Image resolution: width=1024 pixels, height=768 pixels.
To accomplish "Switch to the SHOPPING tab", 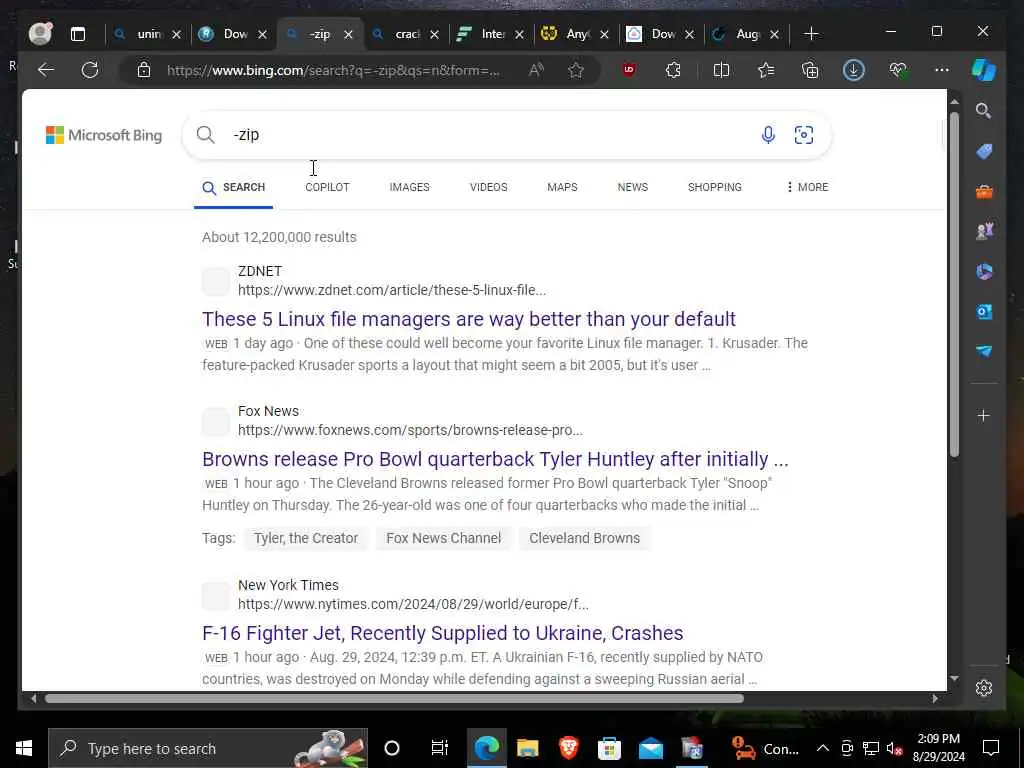I will 714,187.
